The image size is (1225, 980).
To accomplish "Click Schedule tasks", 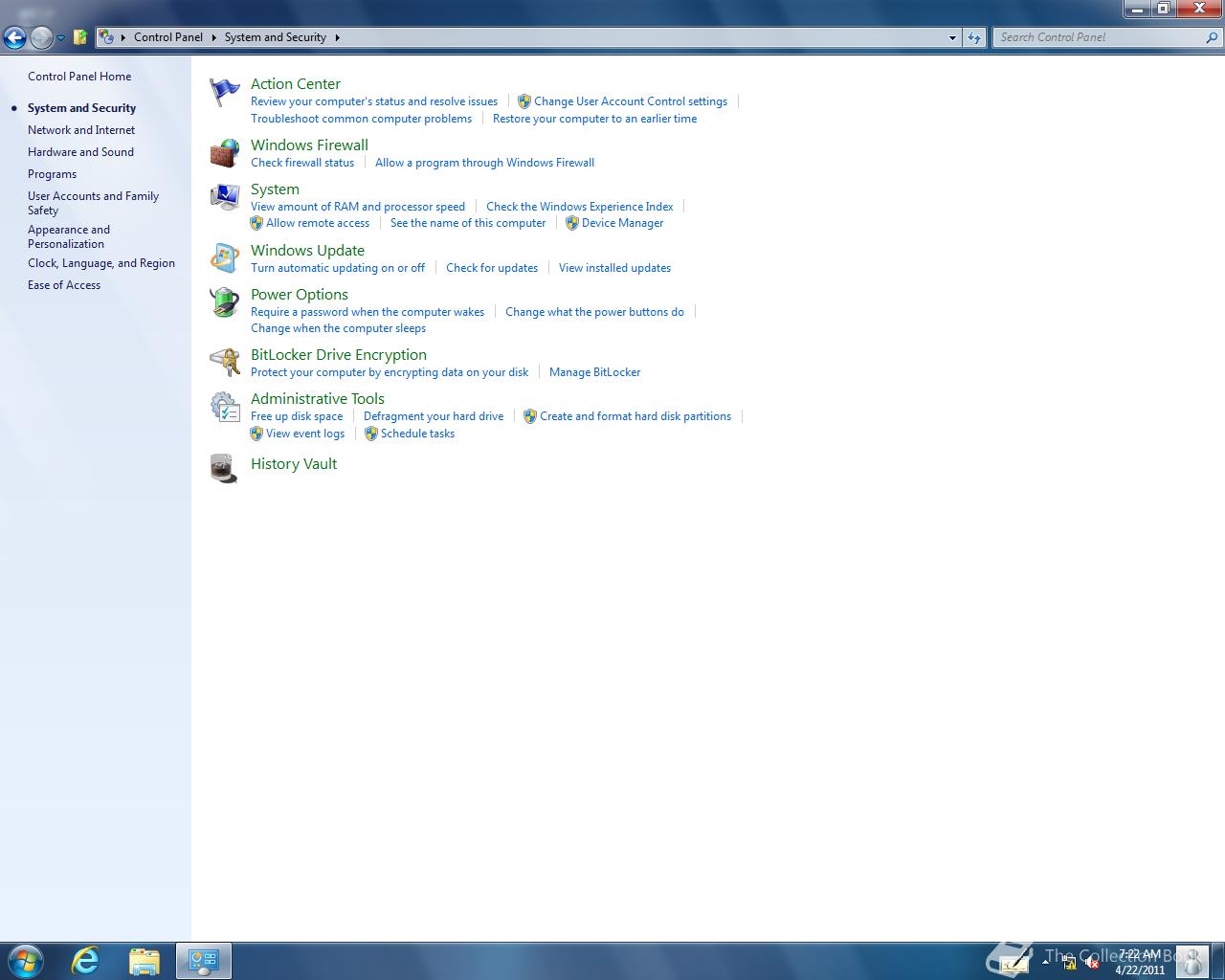I will 417,434.
